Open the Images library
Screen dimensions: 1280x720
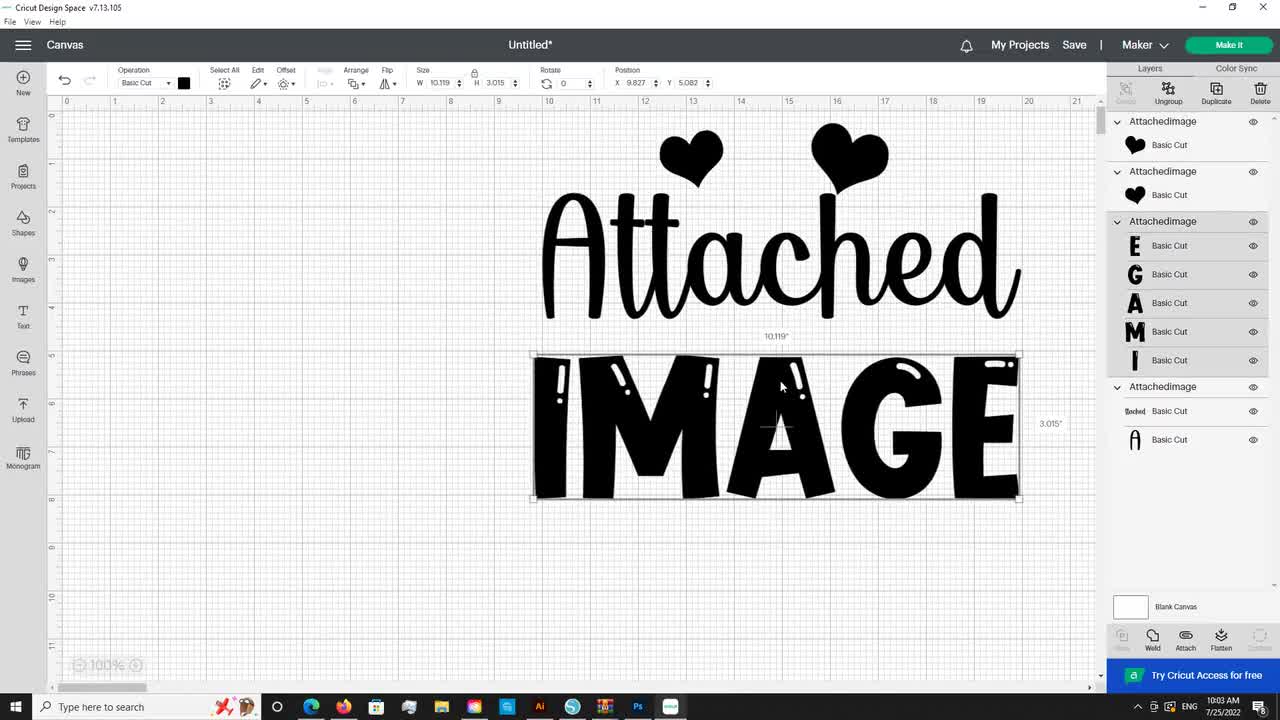point(23,270)
